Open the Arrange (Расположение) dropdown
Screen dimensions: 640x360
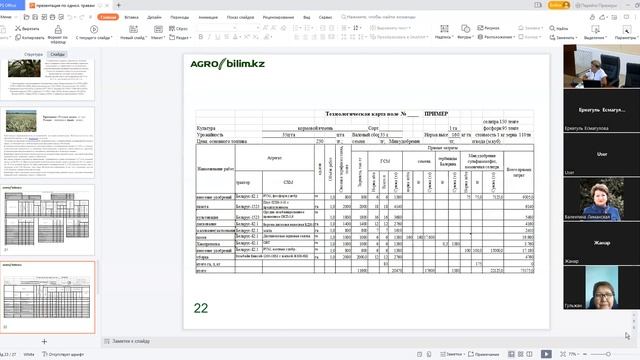(497, 37)
